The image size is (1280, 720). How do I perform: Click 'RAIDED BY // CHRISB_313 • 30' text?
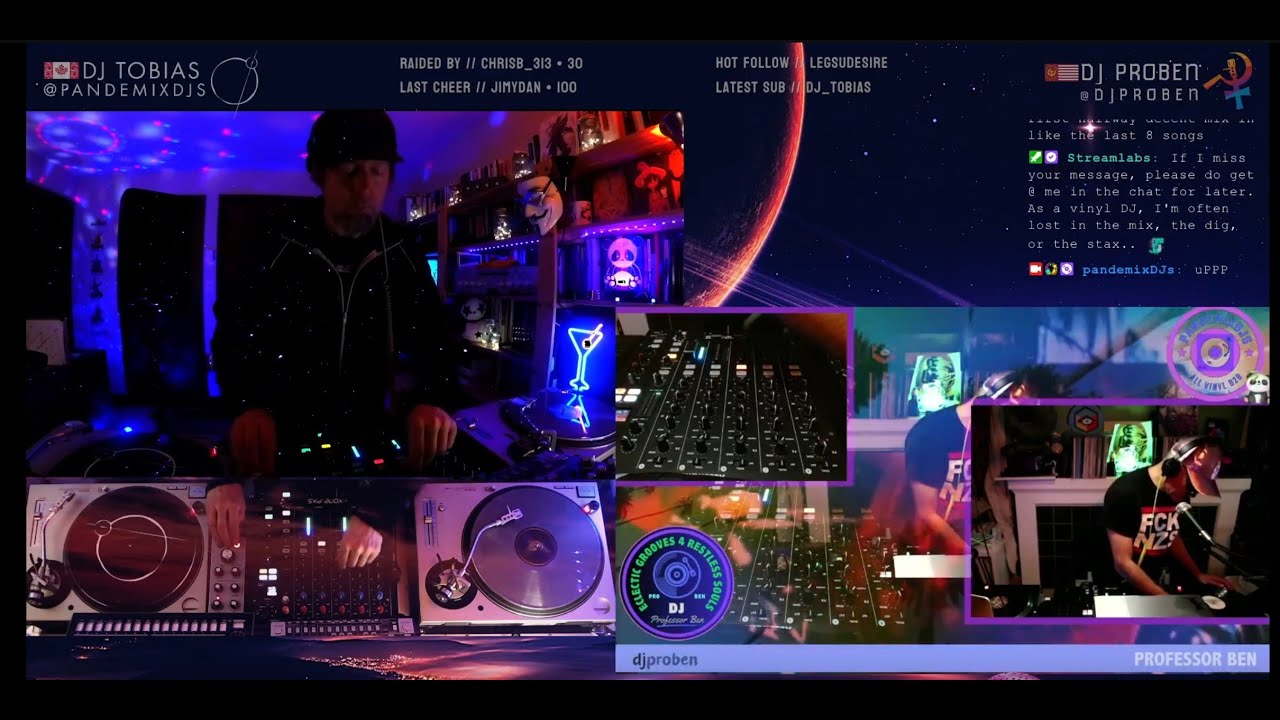[491, 63]
